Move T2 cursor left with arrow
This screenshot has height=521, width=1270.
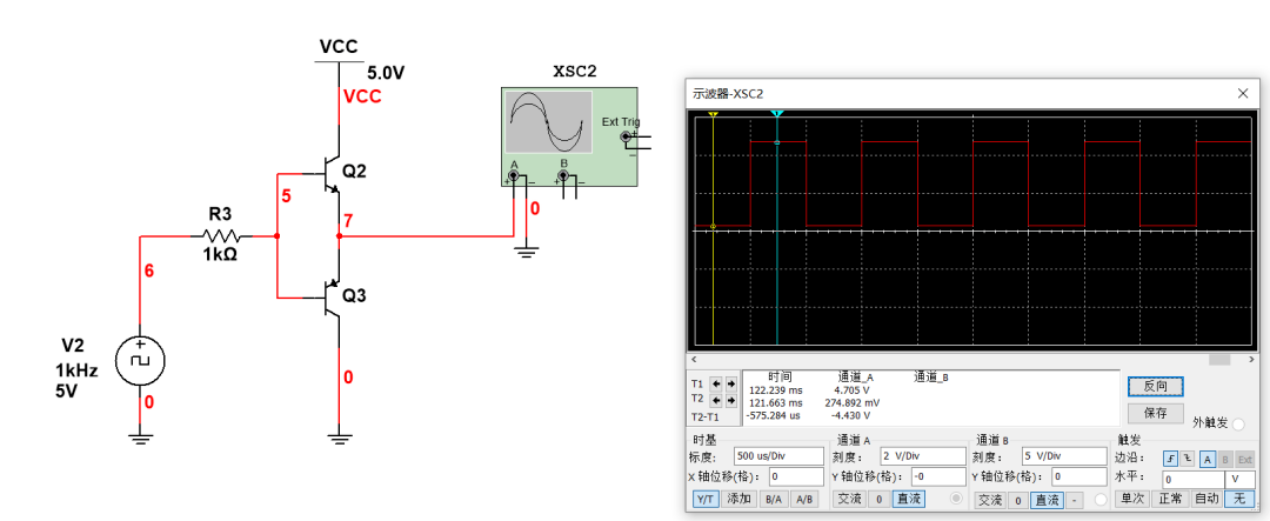pyautogui.click(x=716, y=399)
